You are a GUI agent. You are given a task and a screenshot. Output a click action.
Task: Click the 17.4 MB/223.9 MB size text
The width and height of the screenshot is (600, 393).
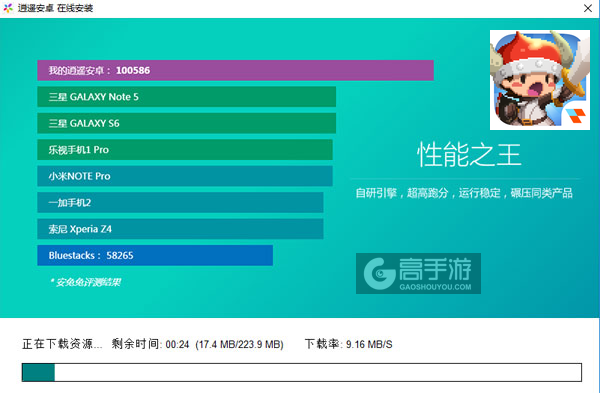pyautogui.click(x=240, y=344)
